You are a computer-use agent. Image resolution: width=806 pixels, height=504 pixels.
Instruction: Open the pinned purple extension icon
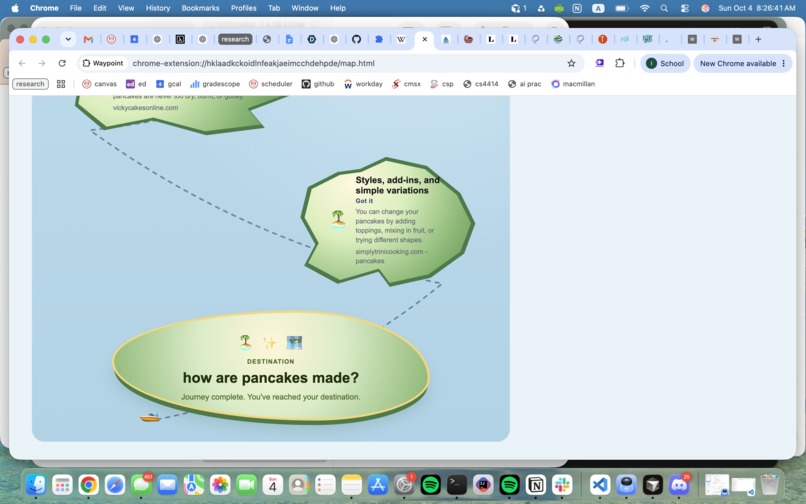599,63
